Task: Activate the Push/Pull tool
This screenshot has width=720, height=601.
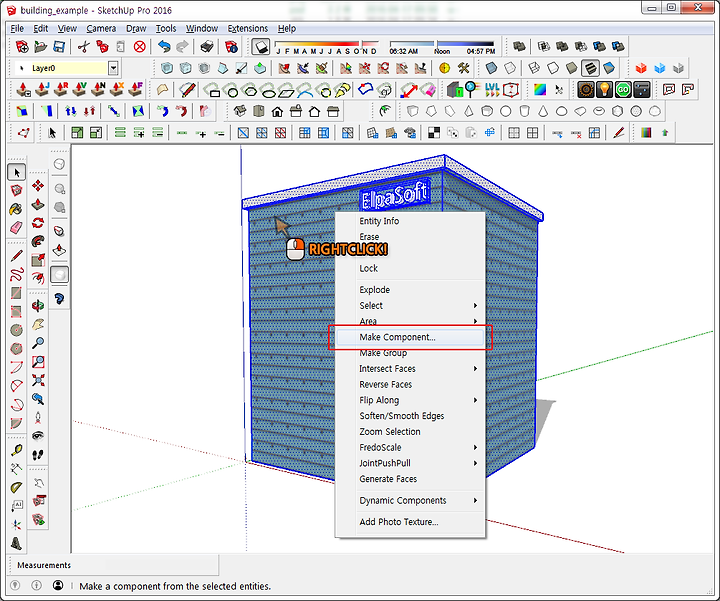Action: click(x=38, y=204)
